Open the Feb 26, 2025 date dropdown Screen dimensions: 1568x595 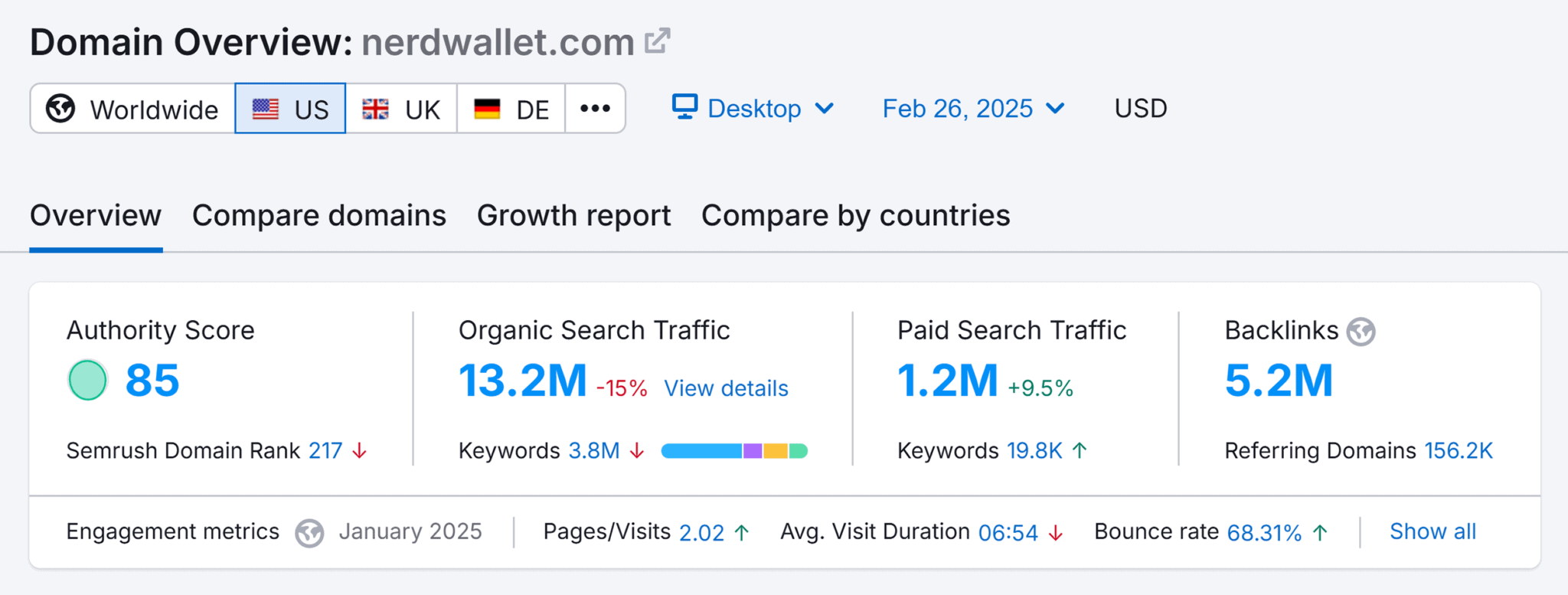(974, 108)
